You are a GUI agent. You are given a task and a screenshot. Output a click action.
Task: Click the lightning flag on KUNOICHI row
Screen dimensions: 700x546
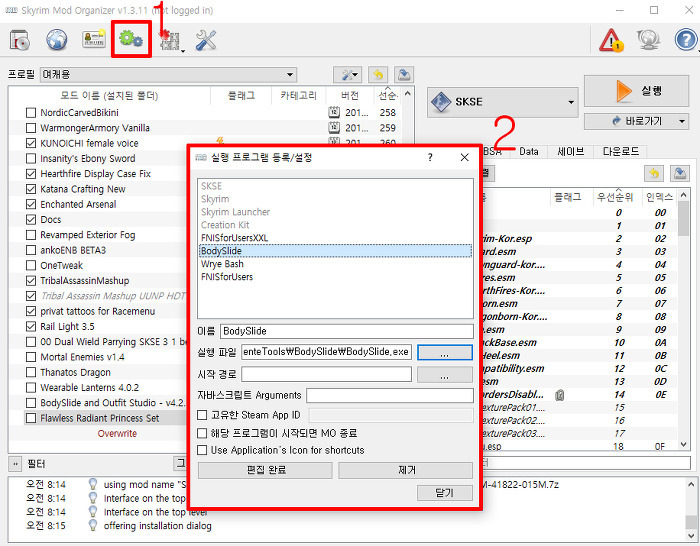pyautogui.click(x=220, y=141)
